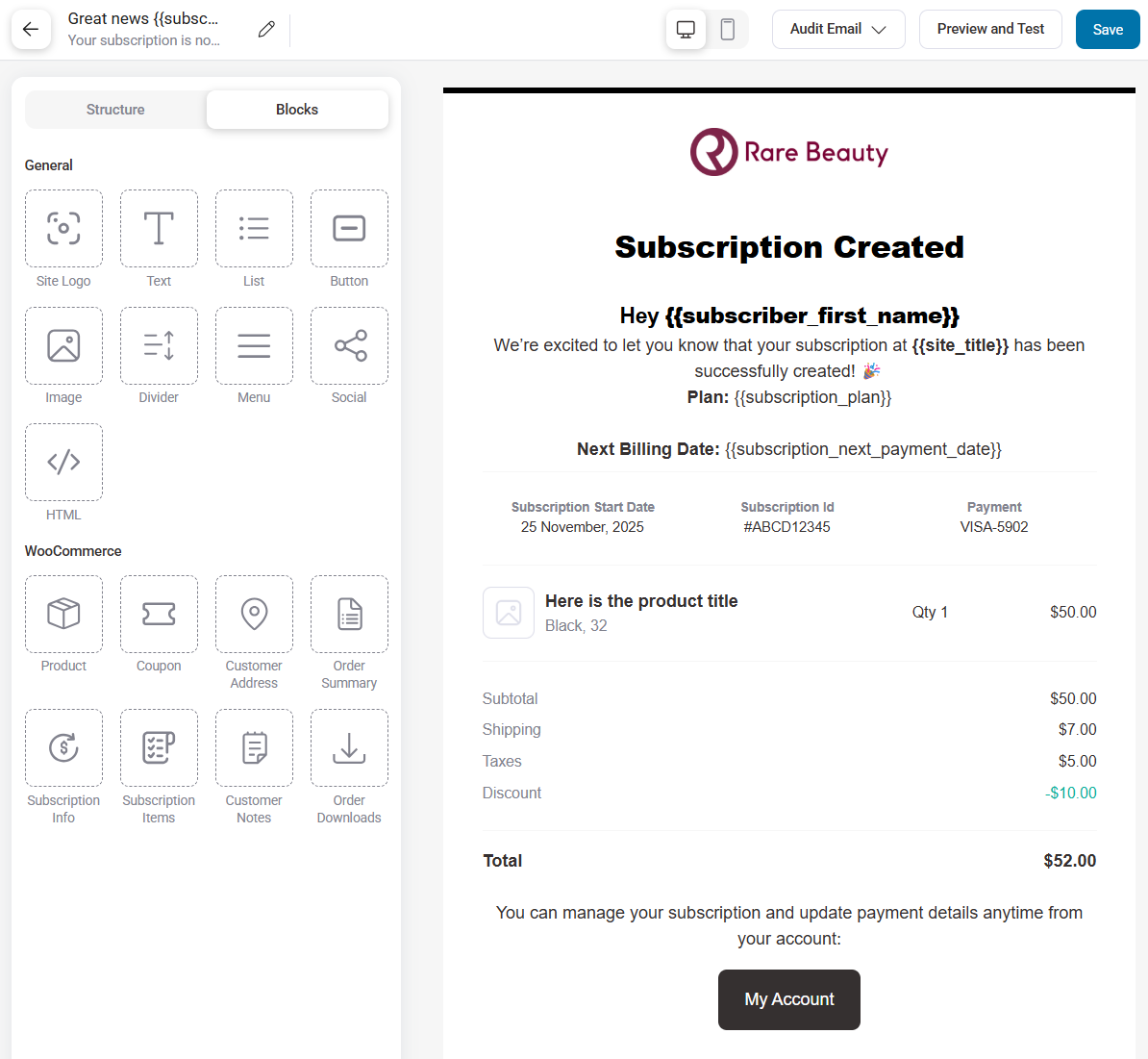Insert a List block

click(x=254, y=228)
